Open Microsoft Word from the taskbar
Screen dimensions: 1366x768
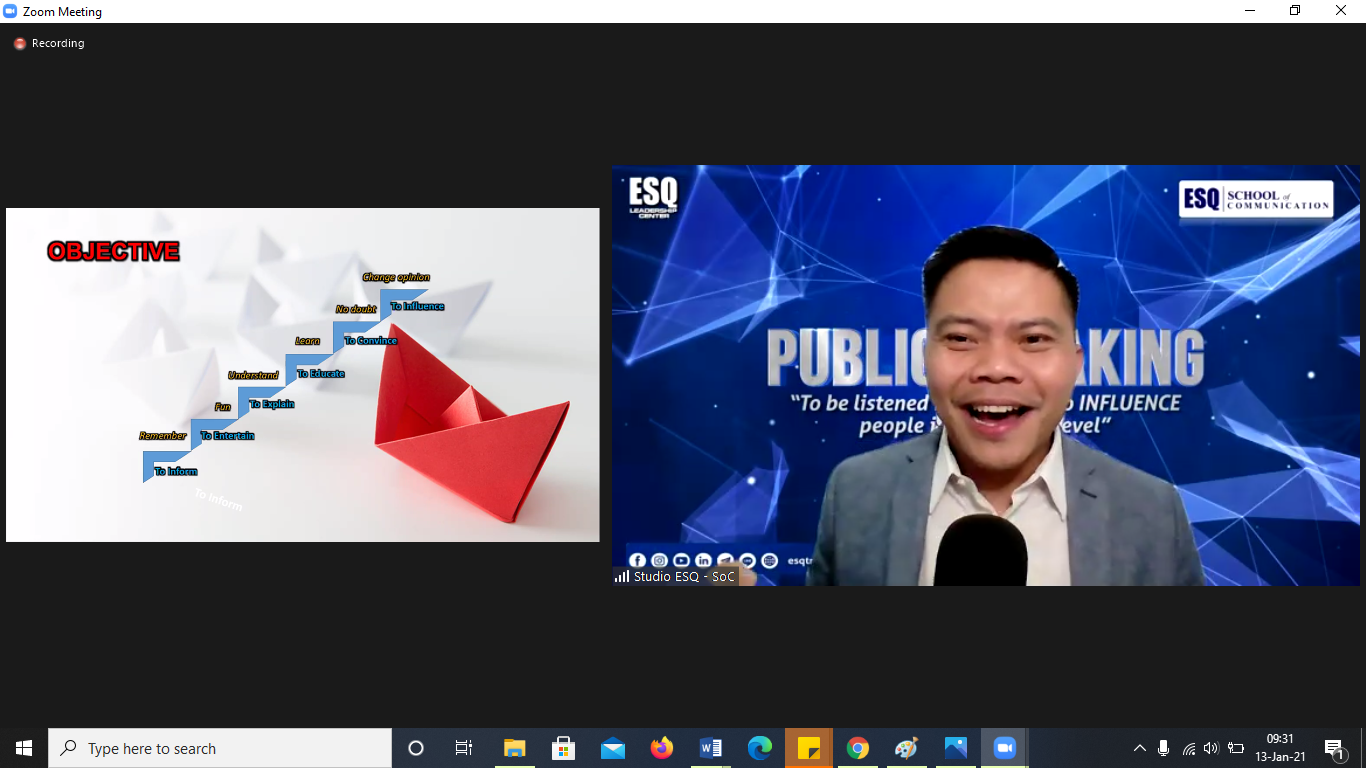tap(711, 748)
